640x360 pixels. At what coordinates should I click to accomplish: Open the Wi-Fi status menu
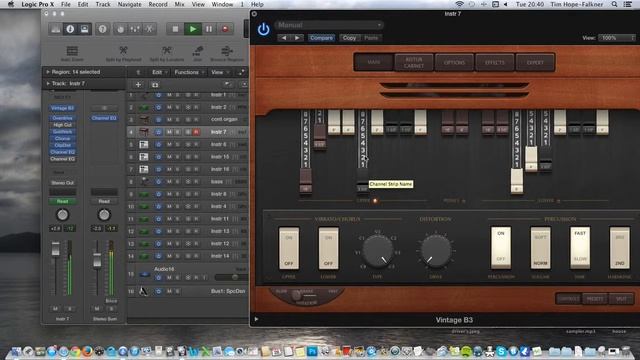coord(460,4)
